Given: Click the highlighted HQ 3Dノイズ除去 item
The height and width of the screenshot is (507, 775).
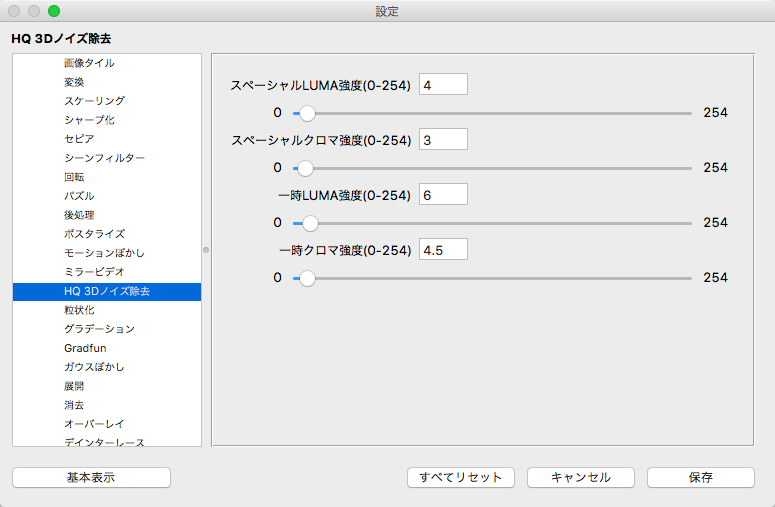Looking at the screenshot, I should (x=107, y=292).
